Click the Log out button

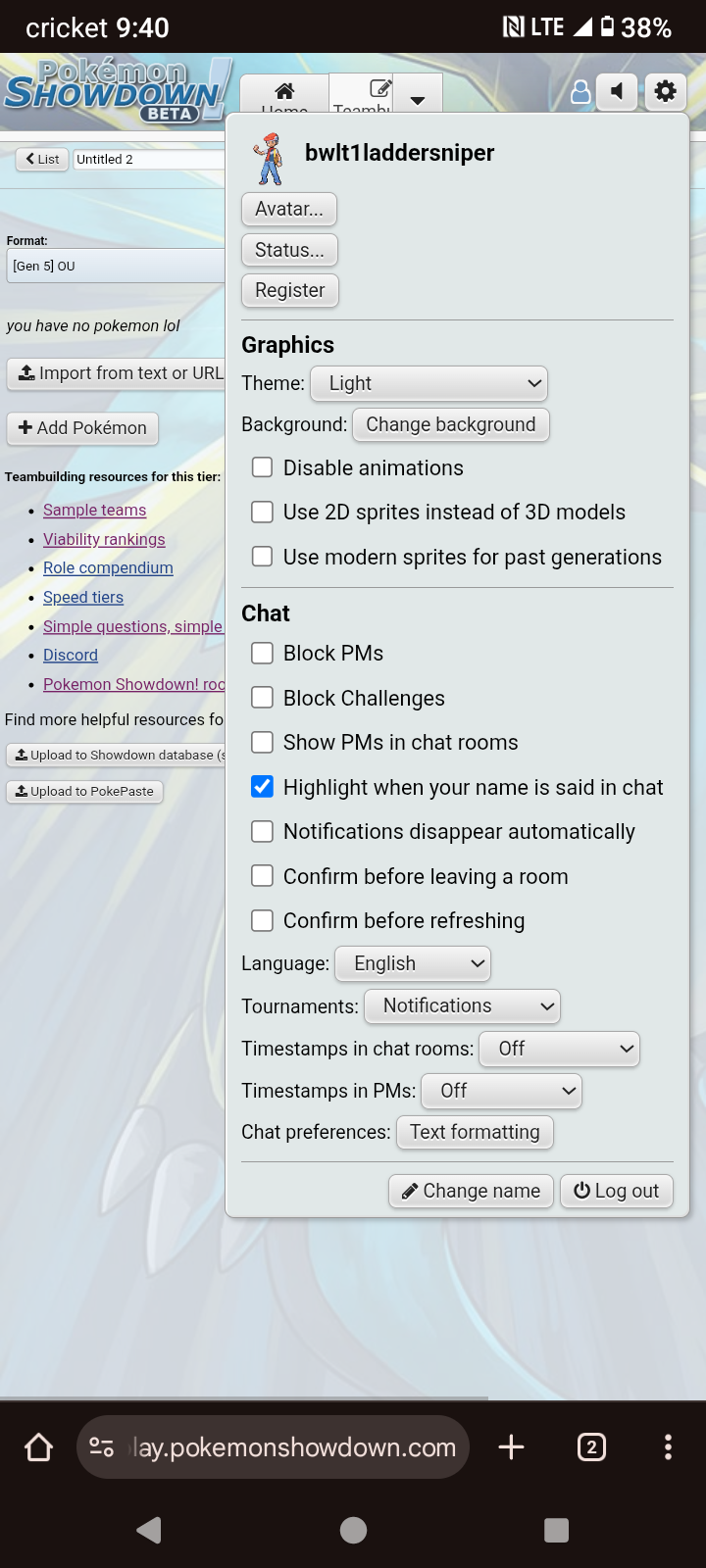click(x=617, y=1191)
